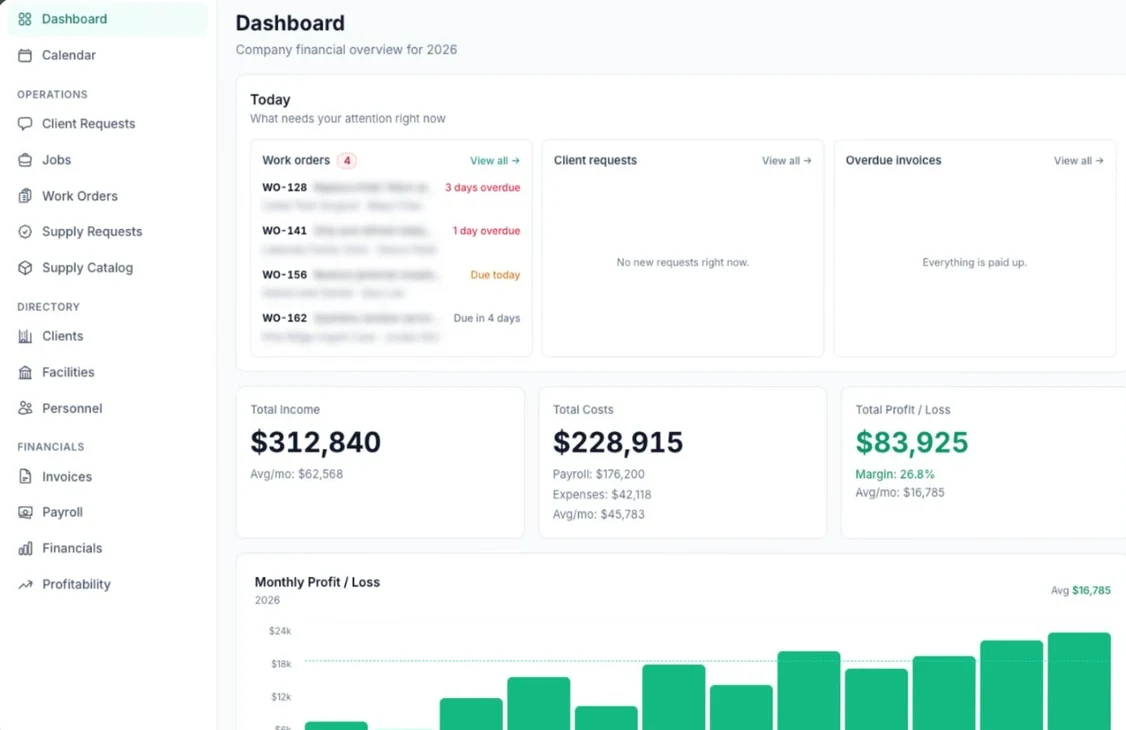This screenshot has width=1126, height=730.
Task: Click the chart average value $16,785
Action: pyautogui.click(x=1092, y=591)
